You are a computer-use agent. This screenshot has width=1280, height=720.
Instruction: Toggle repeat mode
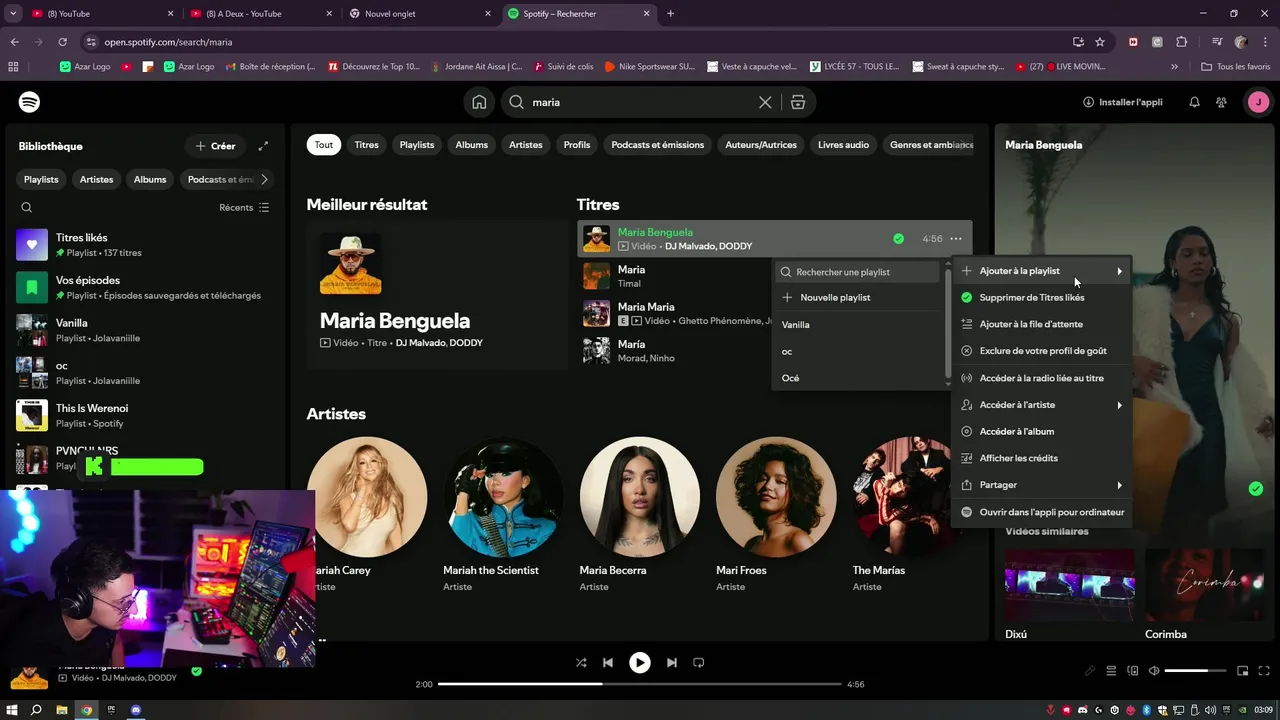pos(699,662)
